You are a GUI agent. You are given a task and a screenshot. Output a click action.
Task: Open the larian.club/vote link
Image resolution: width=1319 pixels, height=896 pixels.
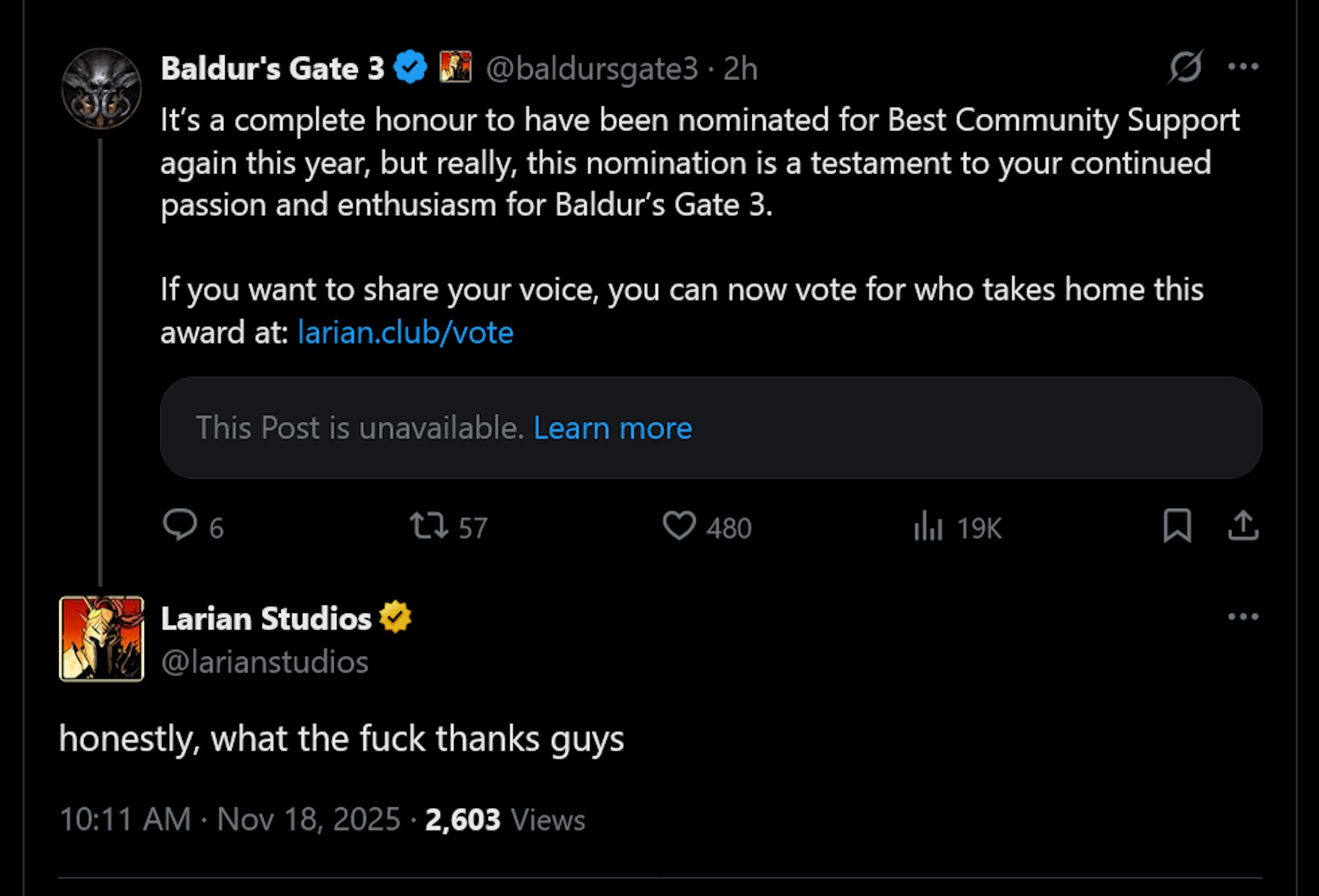405,332
